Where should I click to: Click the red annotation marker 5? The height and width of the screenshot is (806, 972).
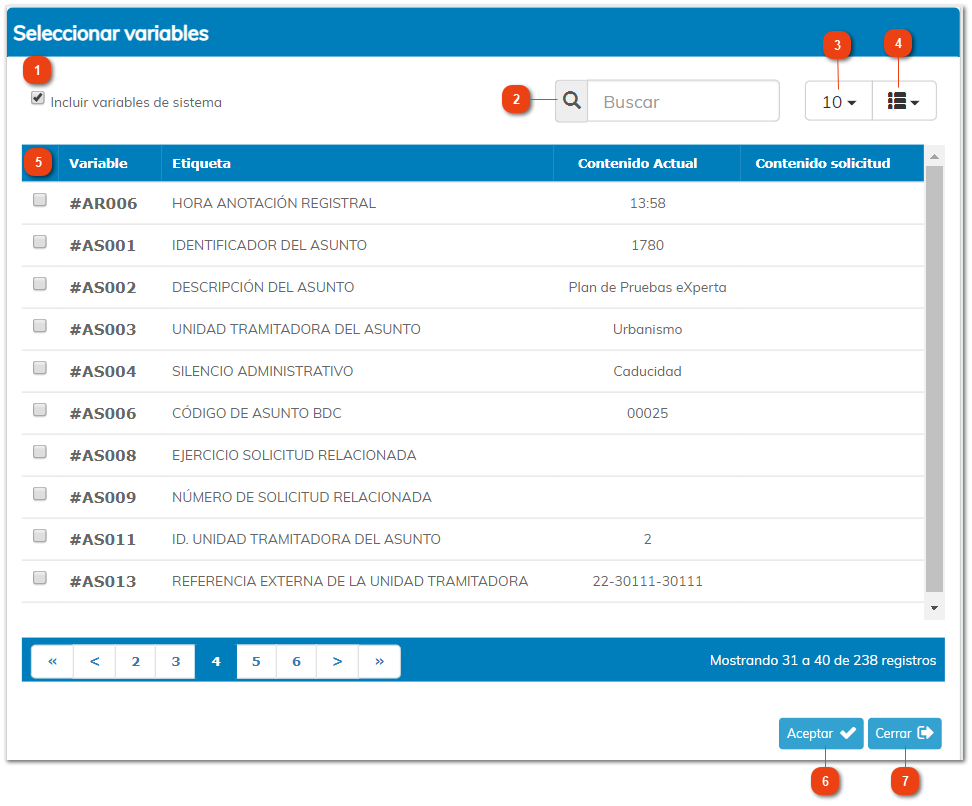(39, 161)
